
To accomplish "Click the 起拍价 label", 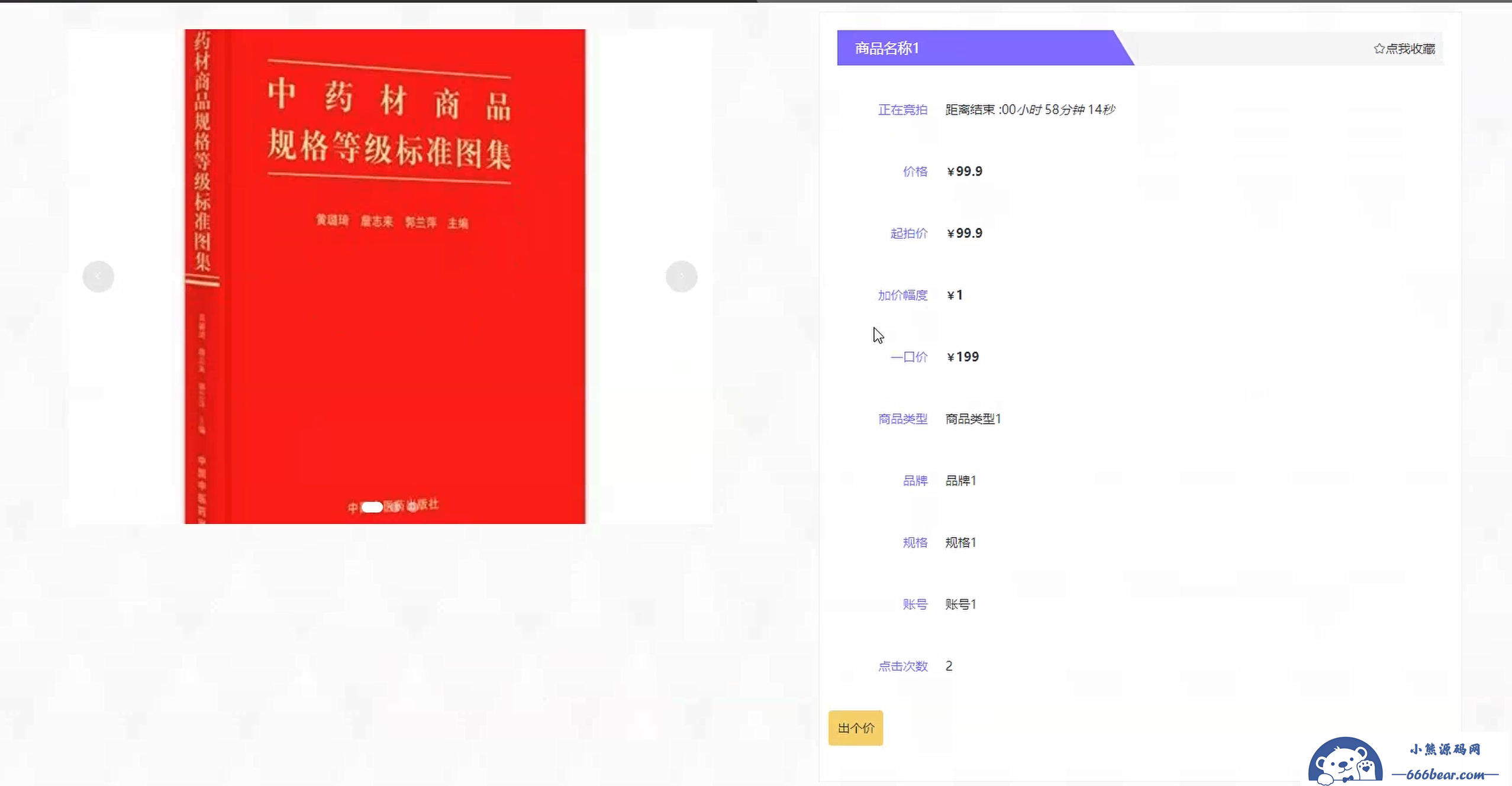I will click(909, 233).
